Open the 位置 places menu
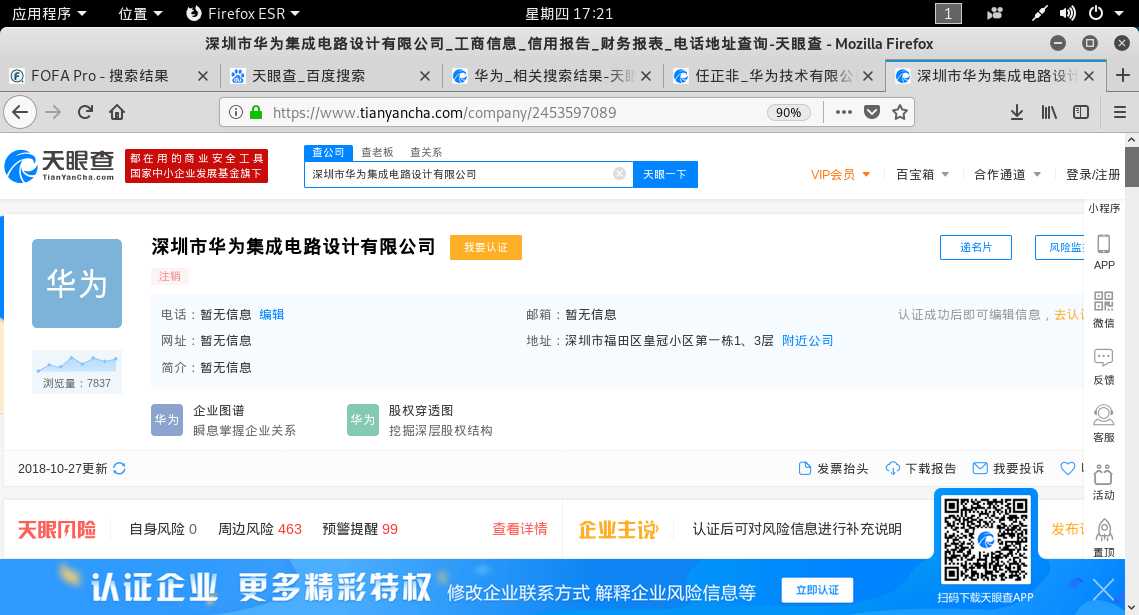The height and width of the screenshot is (615, 1139). [x=140, y=13]
